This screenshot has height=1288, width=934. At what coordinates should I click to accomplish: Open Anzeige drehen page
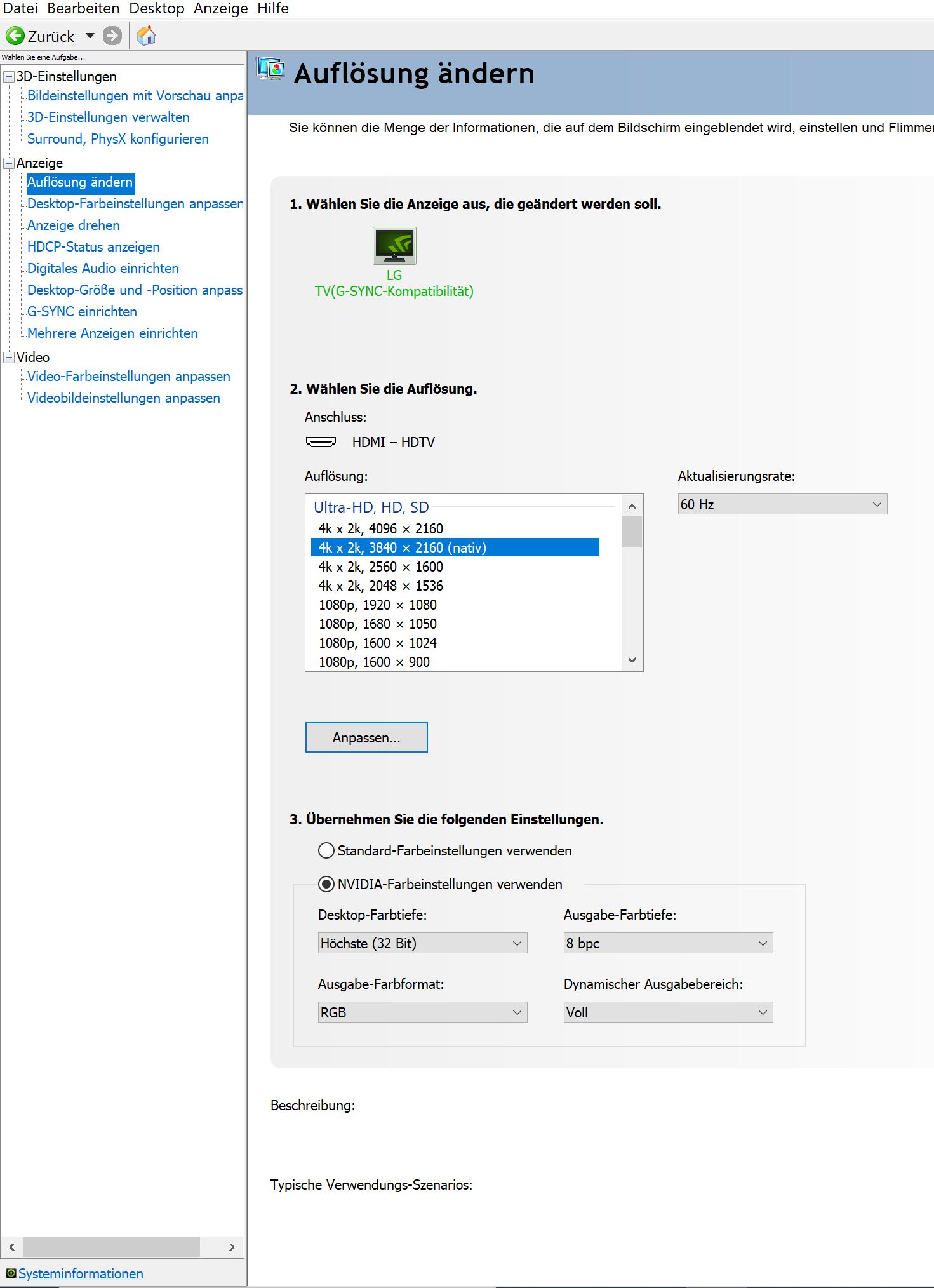tap(74, 225)
